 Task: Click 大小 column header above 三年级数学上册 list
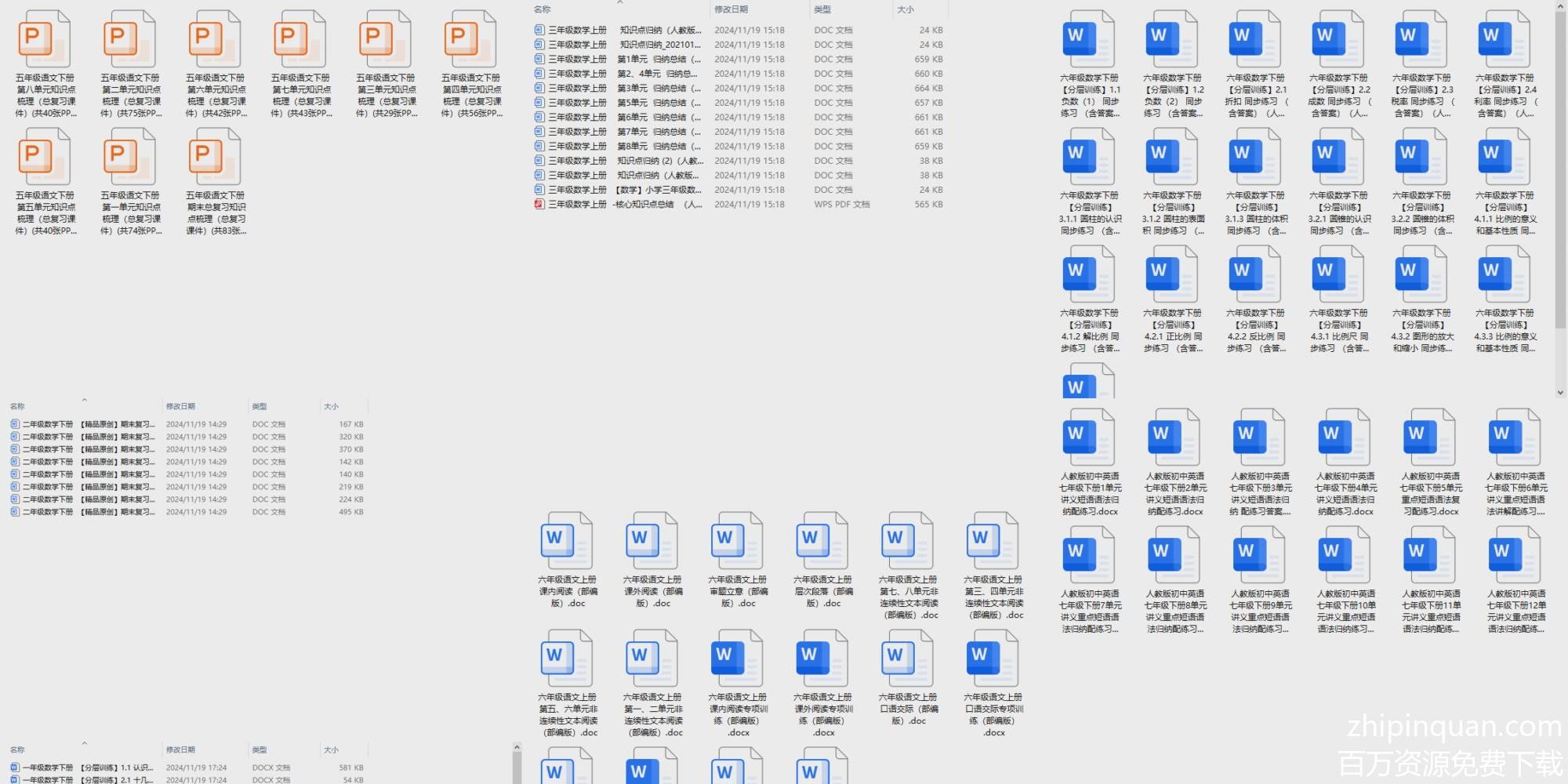click(906, 9)
